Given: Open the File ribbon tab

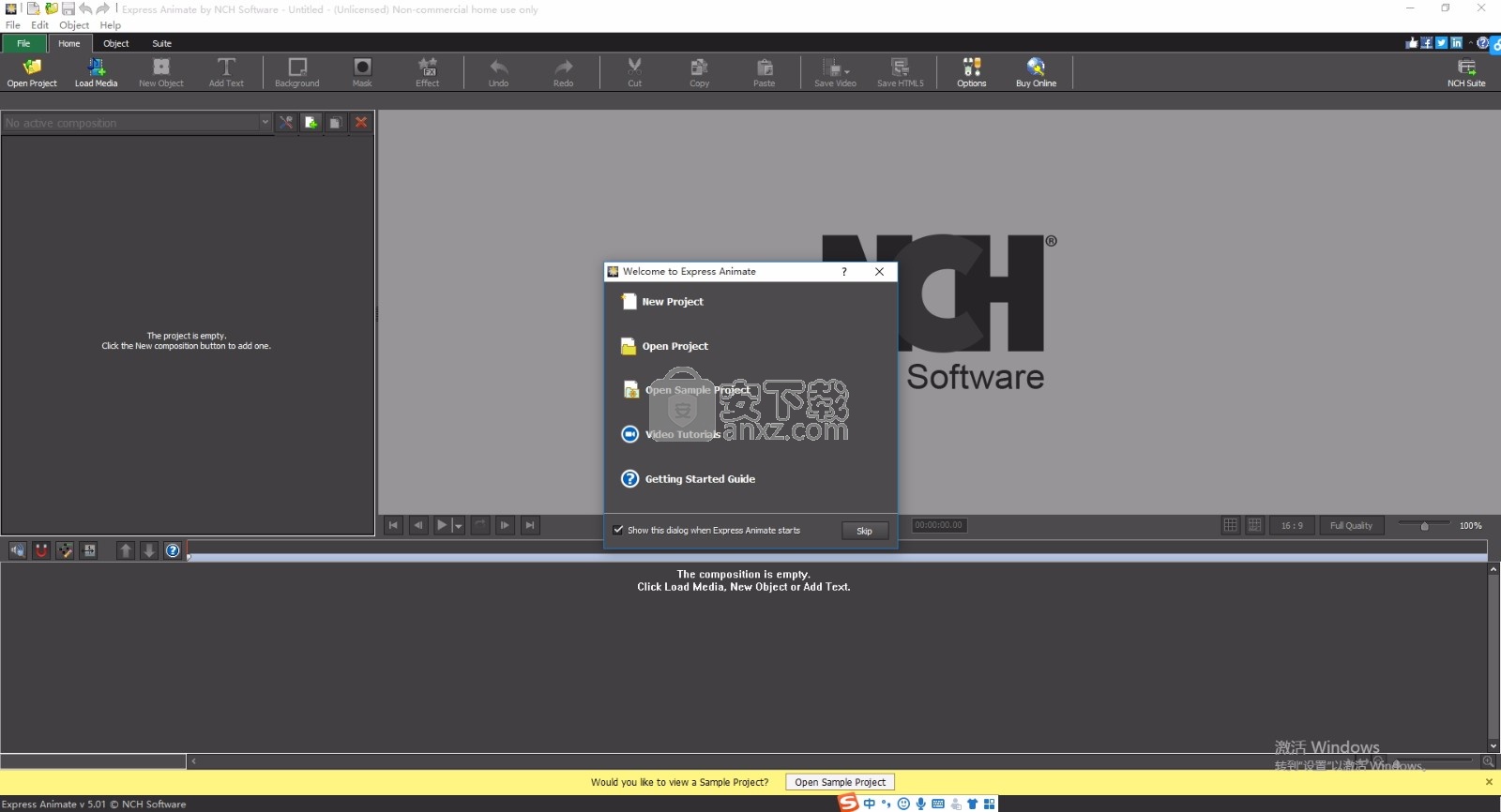Looking at the screenshot, I should click(24, 43).
